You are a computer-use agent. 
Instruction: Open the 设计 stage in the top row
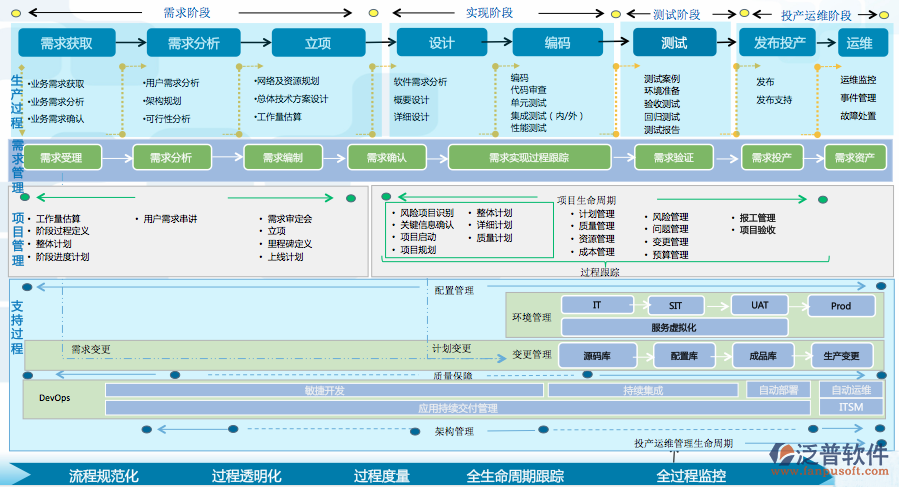[441, 43]
